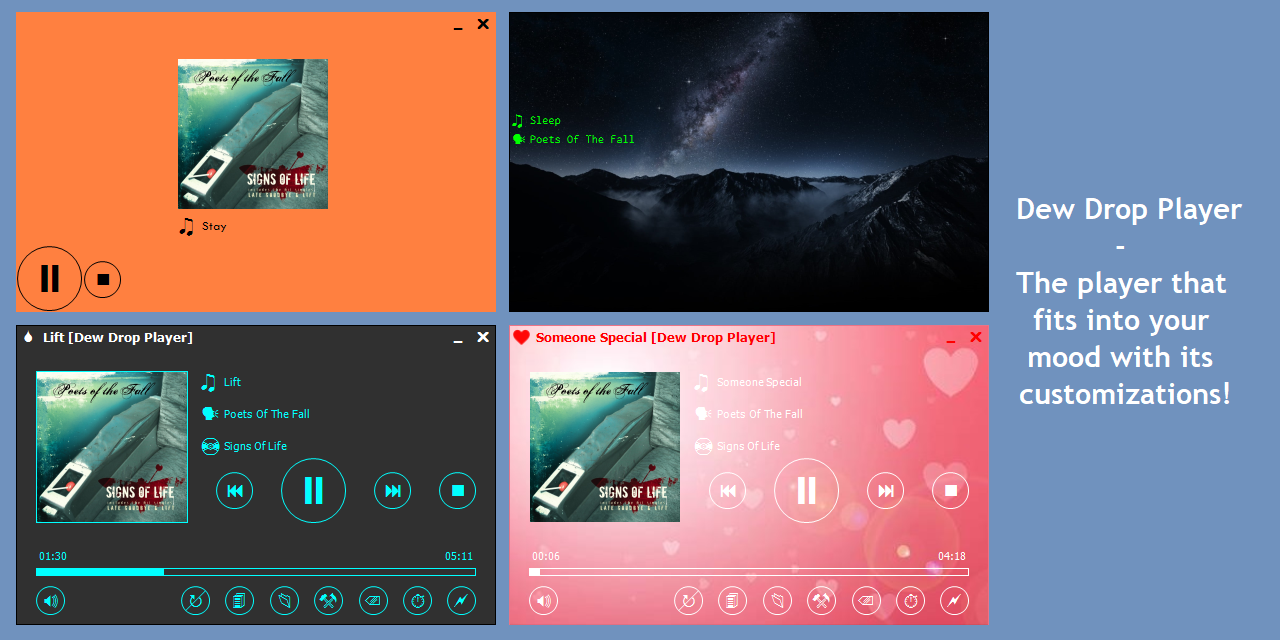Viewport: 1280px width, 640px height.
Task: Click the song title Stay in the orange player
Action: pos(214,226)
